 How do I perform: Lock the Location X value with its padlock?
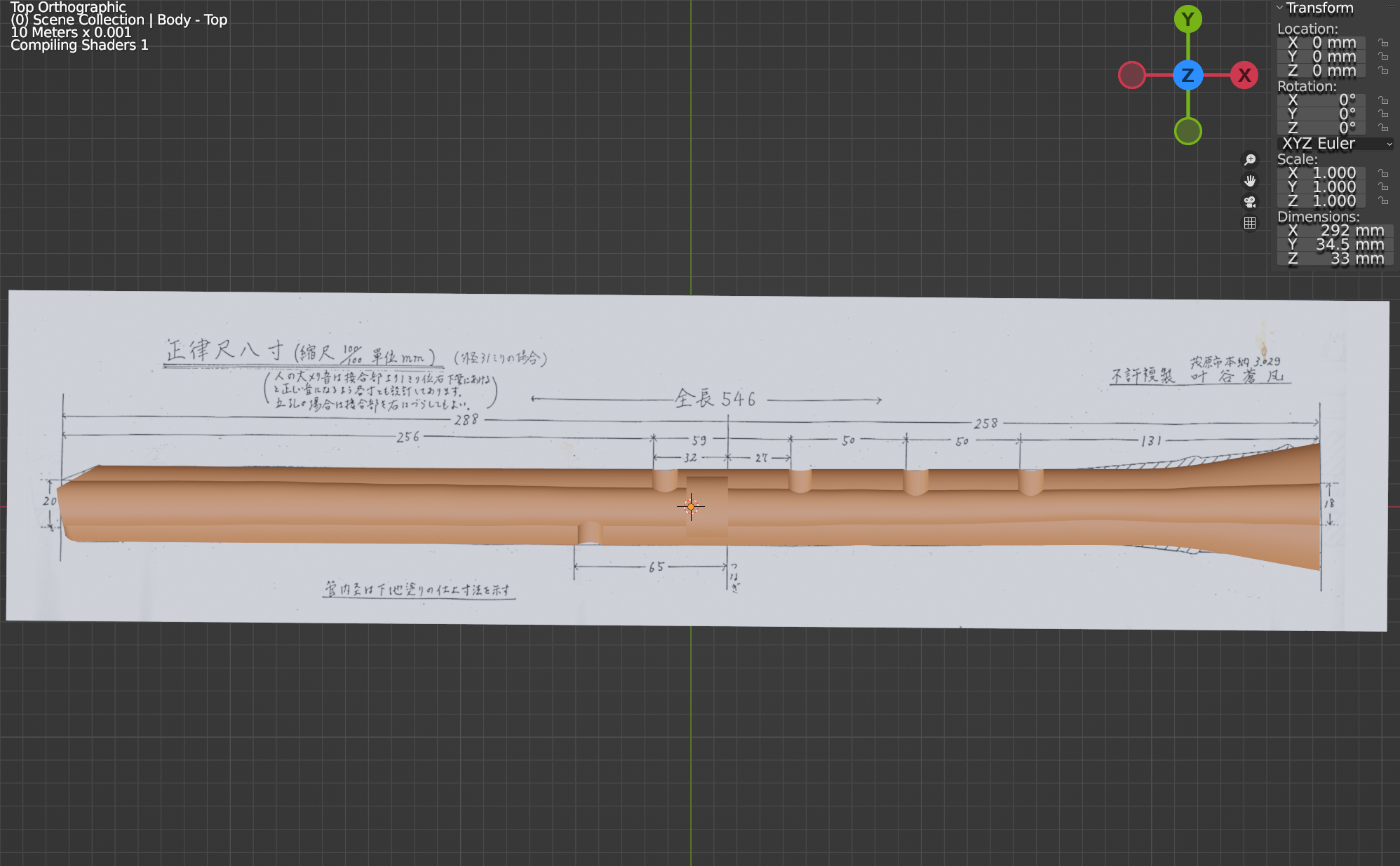(1383, 42)
